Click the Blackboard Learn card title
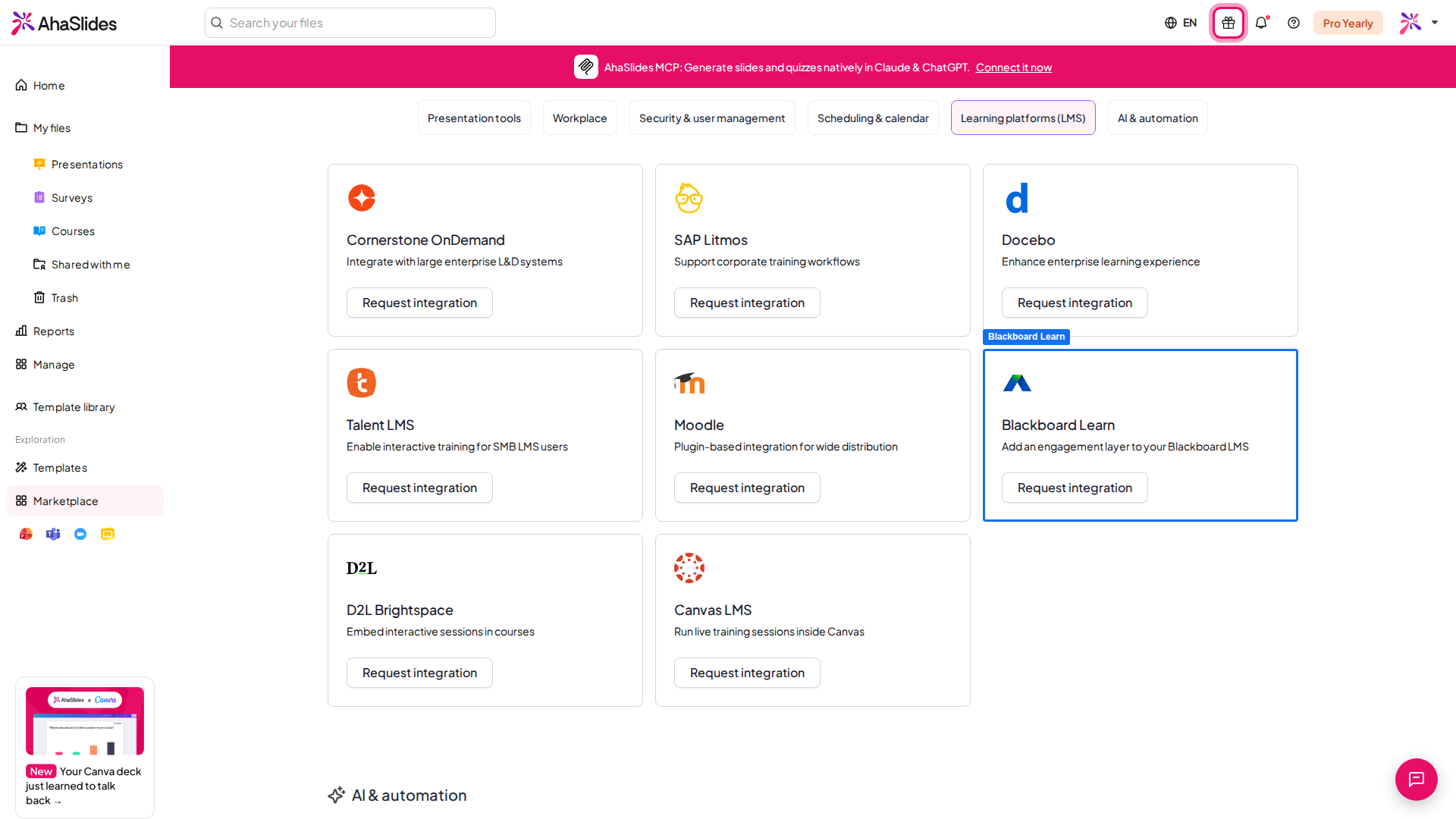The width and height of the screenshot is (1456, 819). [1058, 425]
